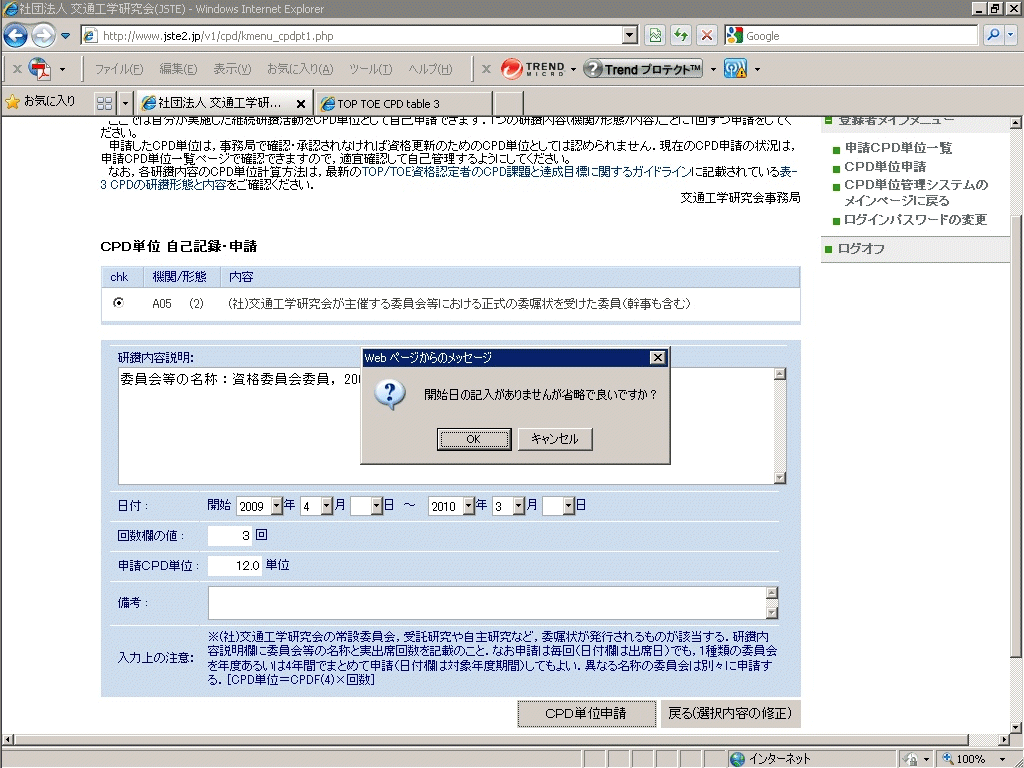The height and width of the screenshot is (768, 1024).
Task: Open the end year 2010 dropdown
Action: pos(468,505)
